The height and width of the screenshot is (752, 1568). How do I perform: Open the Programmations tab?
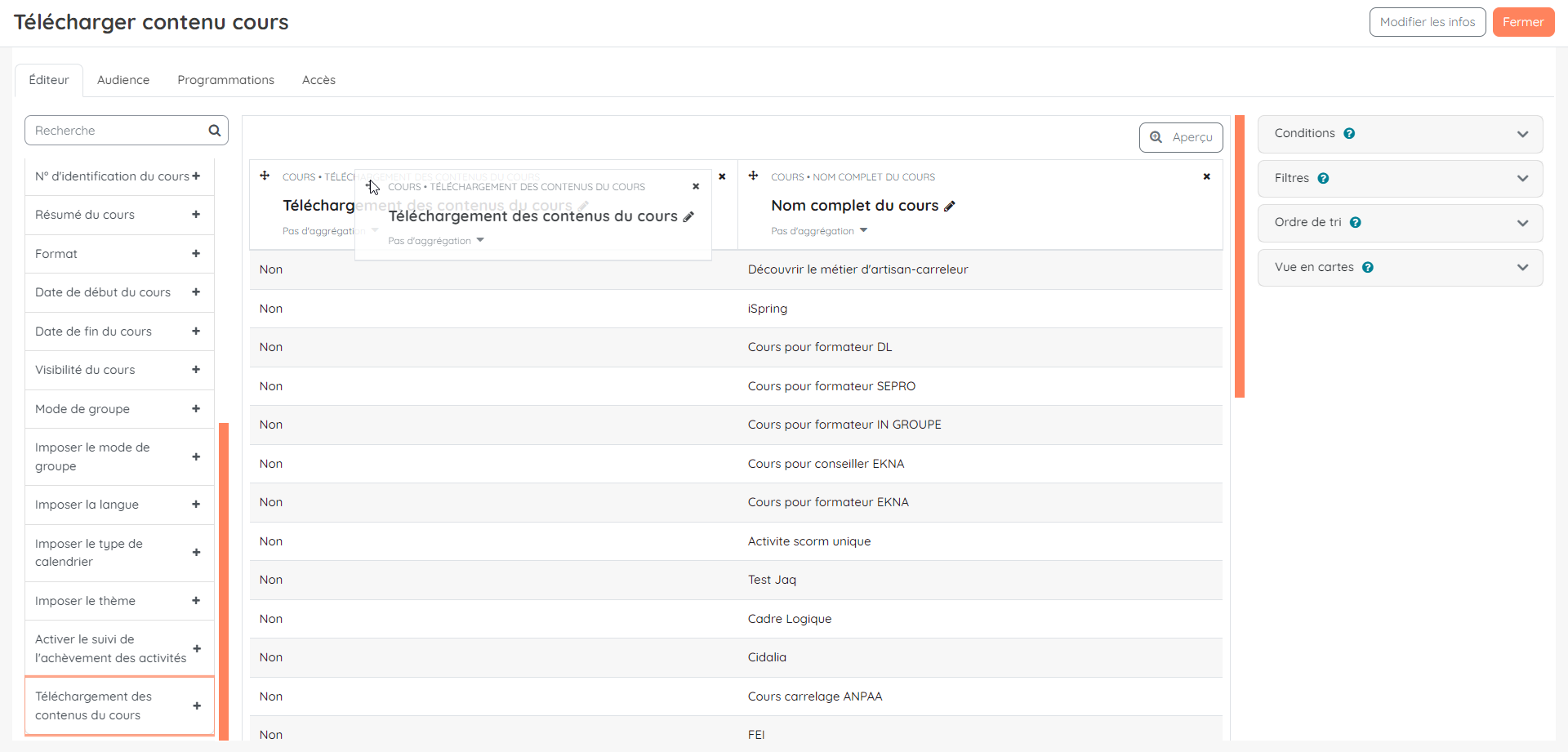point(225,80)
